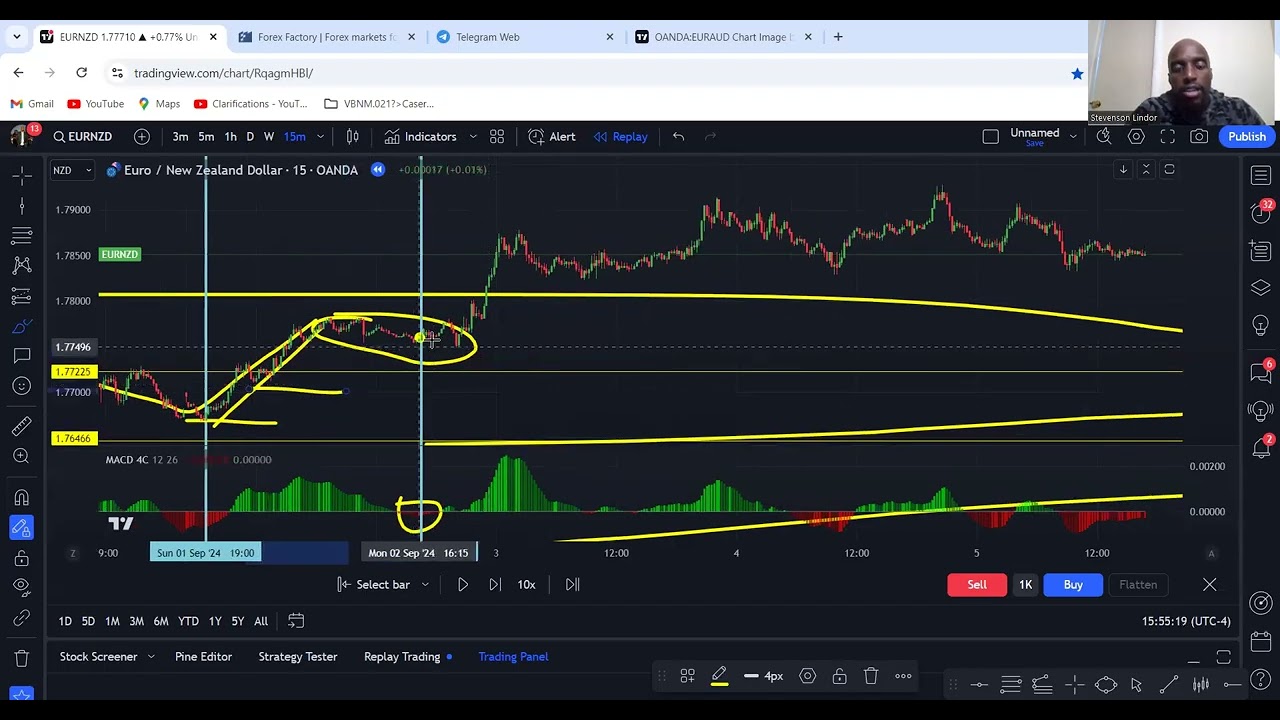Flatten all open positions

coord(1138,585)
